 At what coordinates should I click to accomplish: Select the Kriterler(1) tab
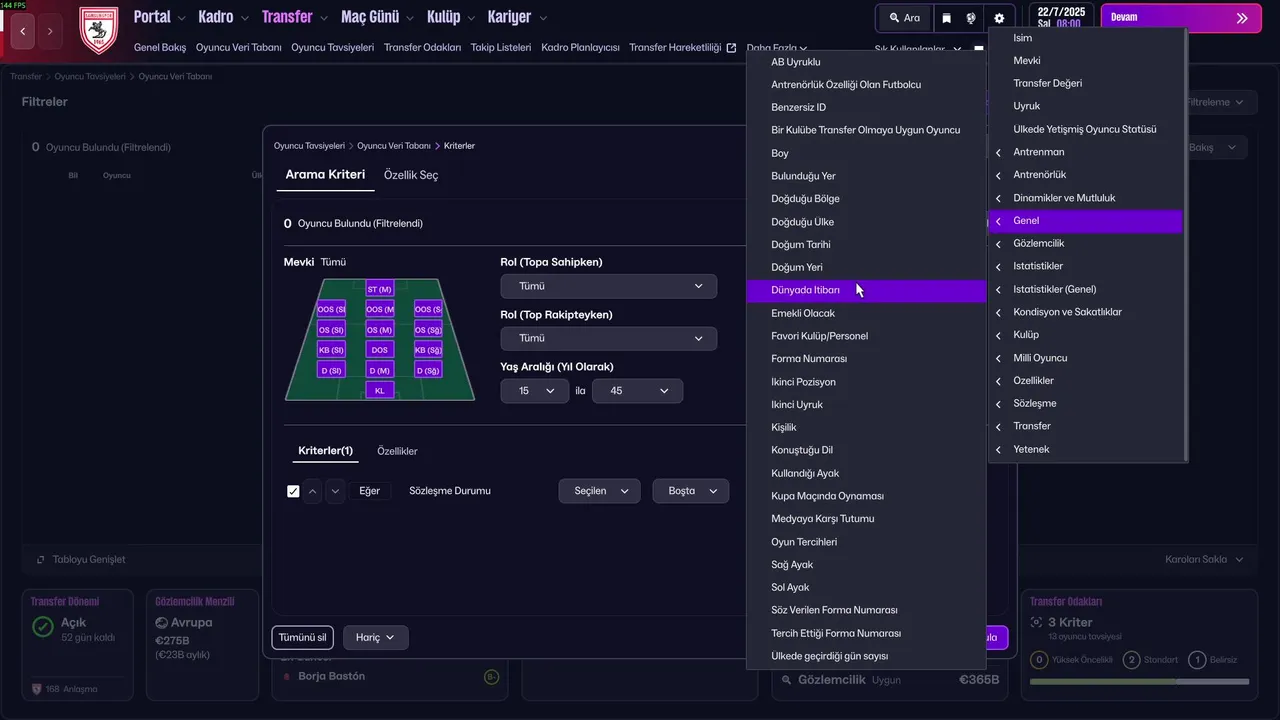(x=325, y=451)
